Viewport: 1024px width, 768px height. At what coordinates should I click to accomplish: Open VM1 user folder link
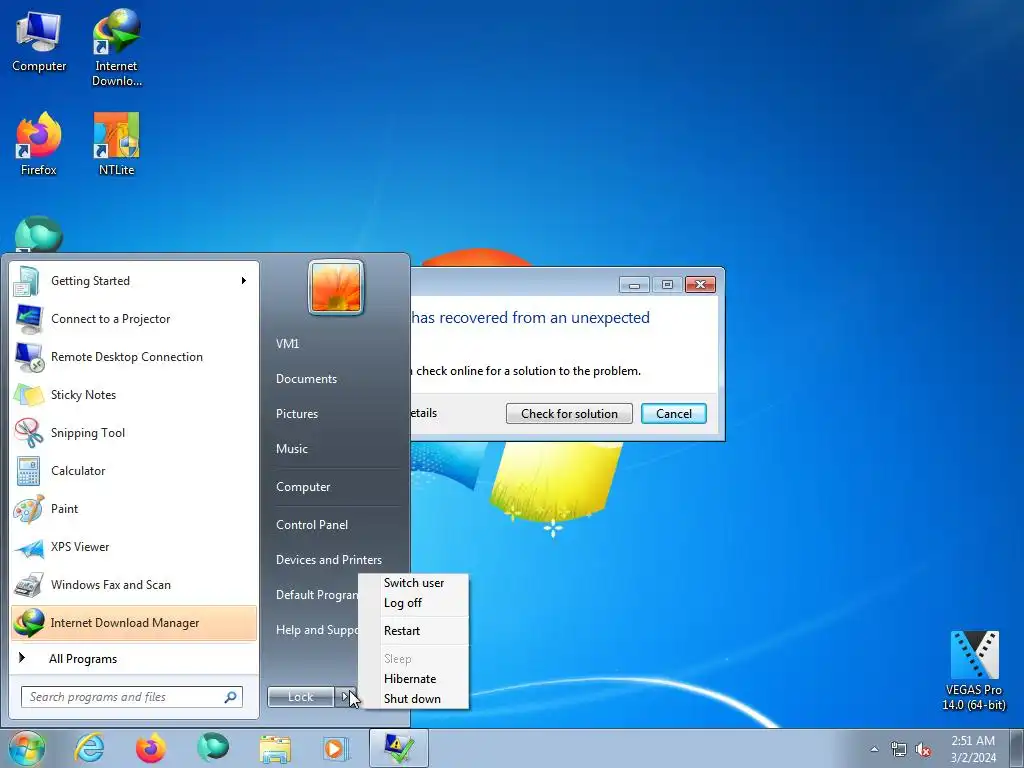tap(287, 344)
